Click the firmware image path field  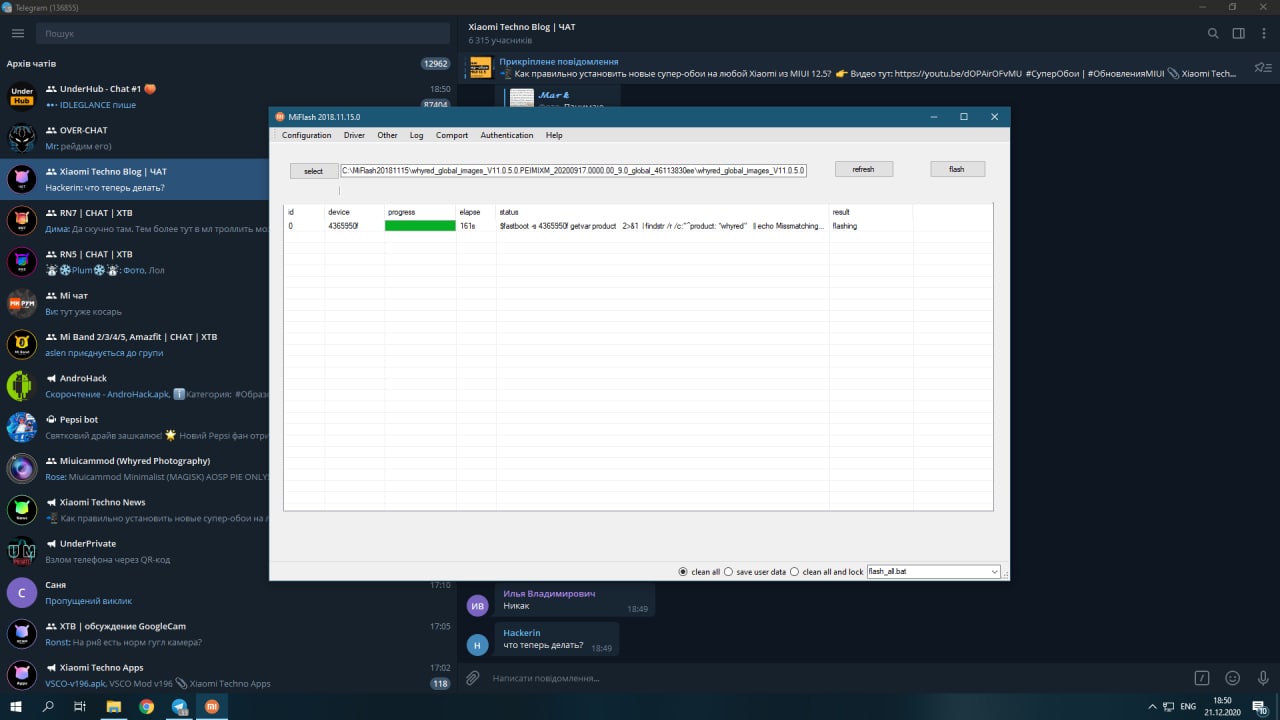573,171
